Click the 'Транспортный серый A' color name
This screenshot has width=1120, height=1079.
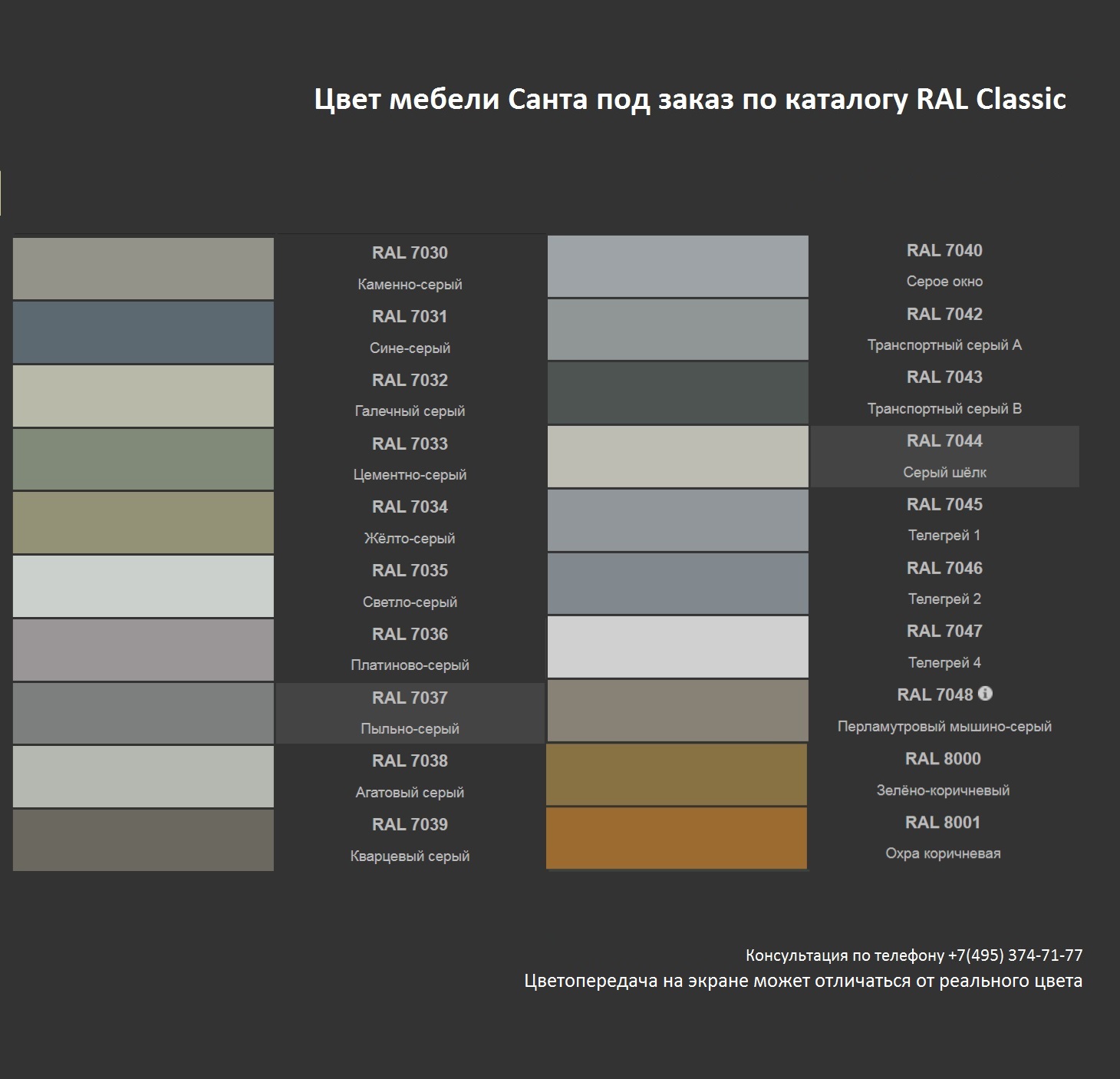[x=944, y=345]
